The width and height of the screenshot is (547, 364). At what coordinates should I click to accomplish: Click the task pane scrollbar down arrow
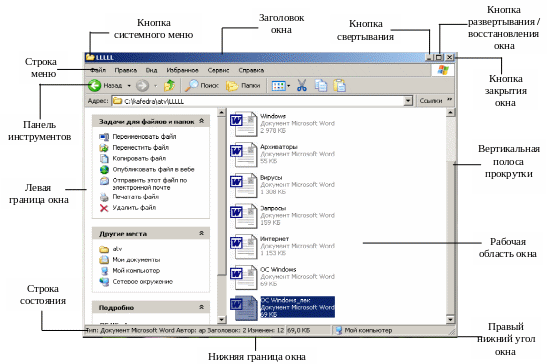click(x=222, y=319)
